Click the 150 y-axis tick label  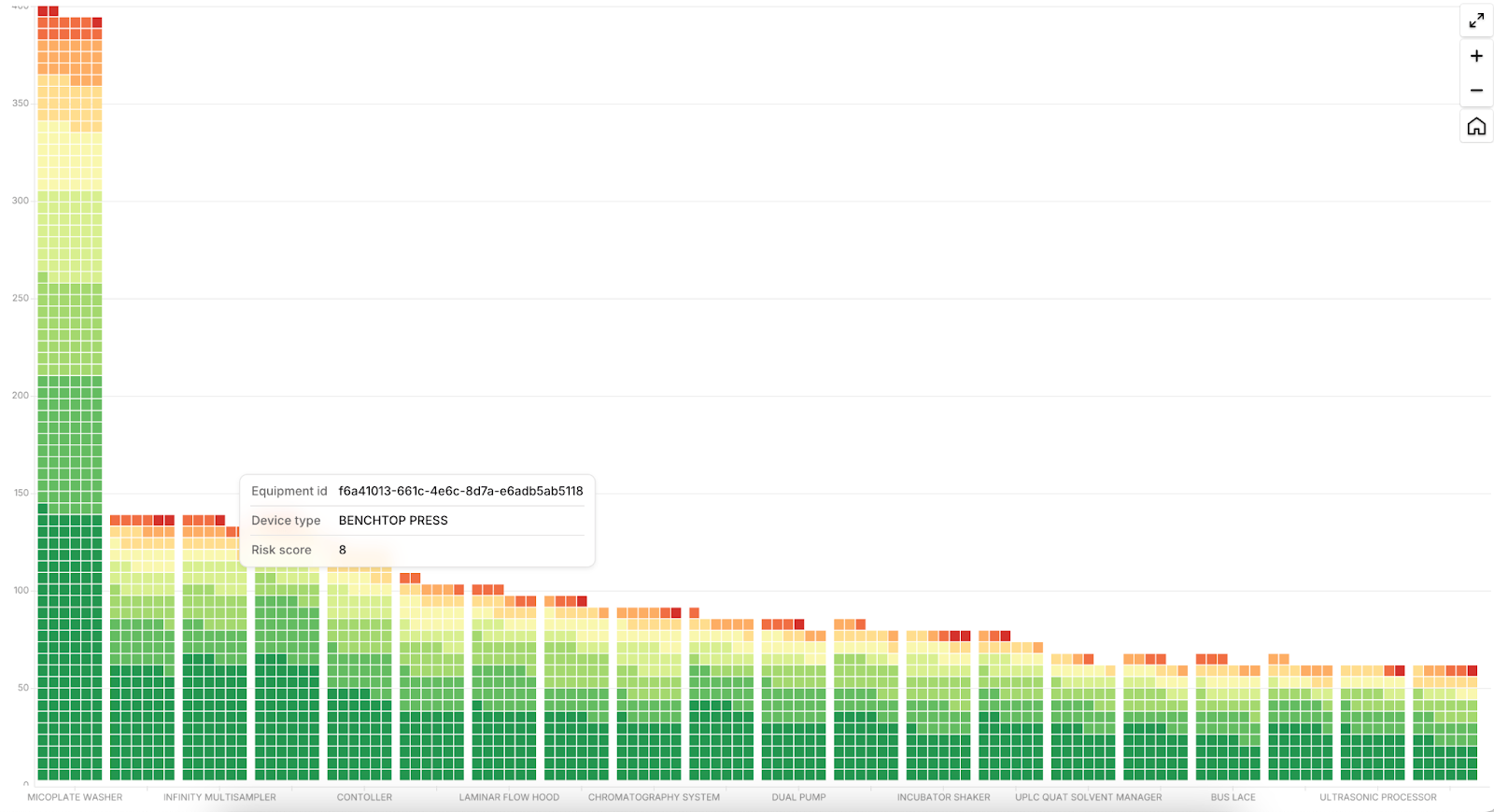click(x=21, y=493)
